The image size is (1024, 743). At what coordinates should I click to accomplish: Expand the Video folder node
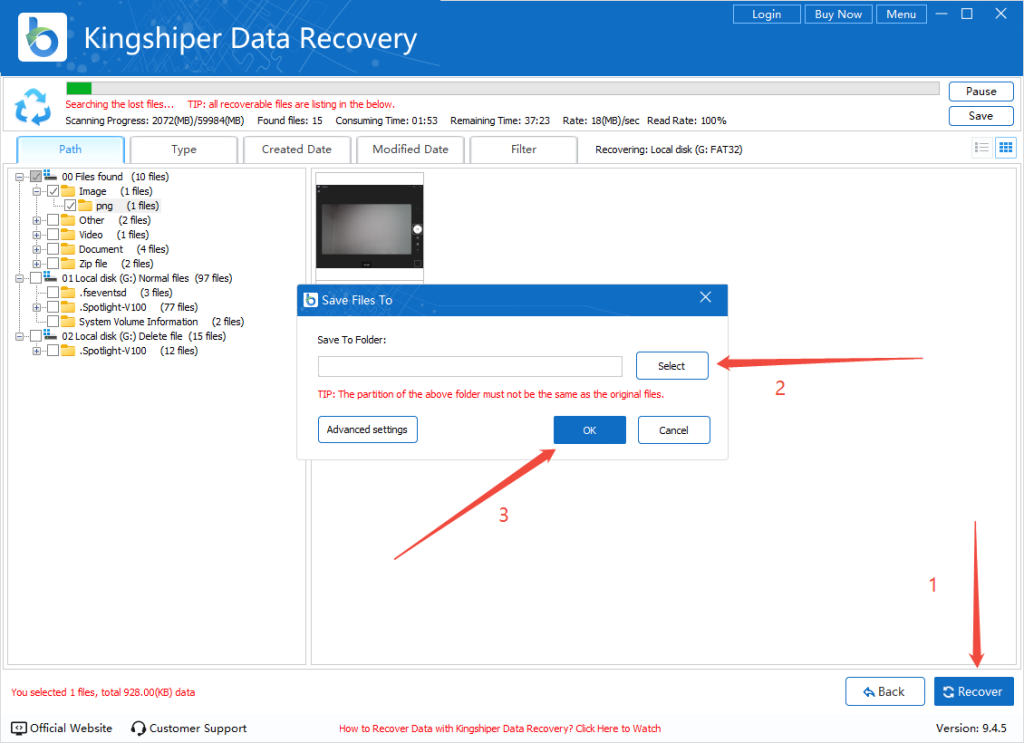click(x=37, y=235)
